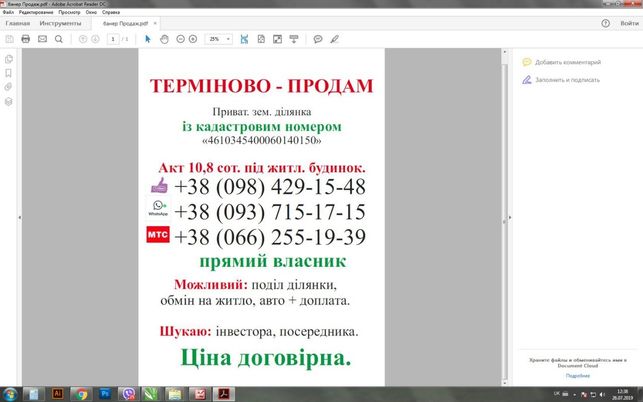Open the read mode view icon
The height and width of the screenshot is (402, 643).
click(x=294, y=39)
